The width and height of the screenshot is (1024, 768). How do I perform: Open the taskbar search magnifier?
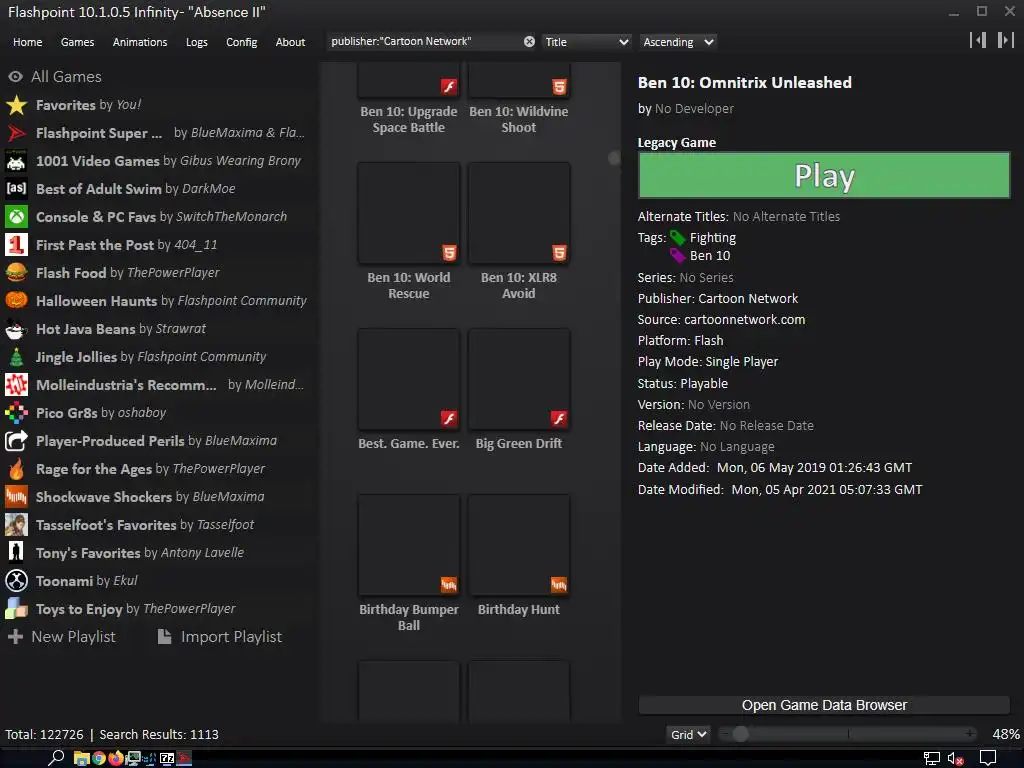pyautogui.click(x=56, y=758)
